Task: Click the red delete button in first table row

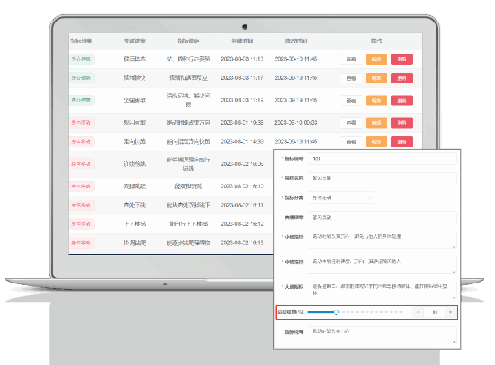Action: click(402, 59)
